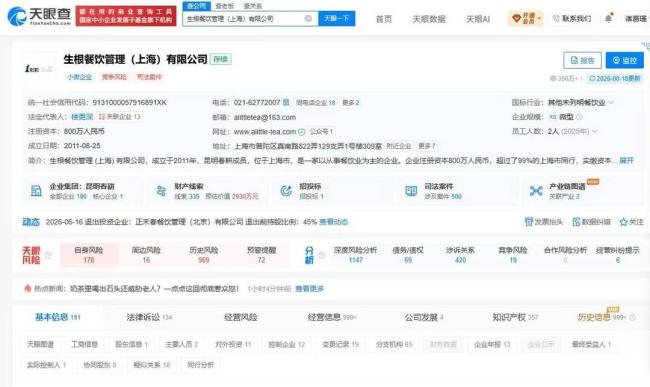This screenshot has width=650, height=387.
Task: Select the 周边风险 16 risk tab
Action: (146, 255)
